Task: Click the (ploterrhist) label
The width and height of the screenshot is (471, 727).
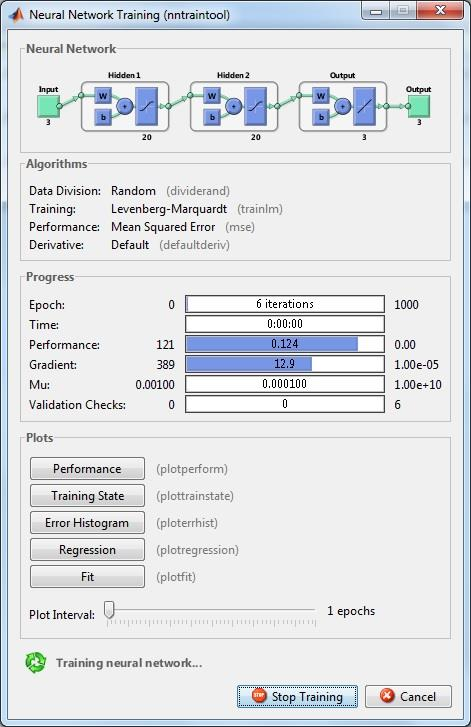Action: (x=187, y=523)
